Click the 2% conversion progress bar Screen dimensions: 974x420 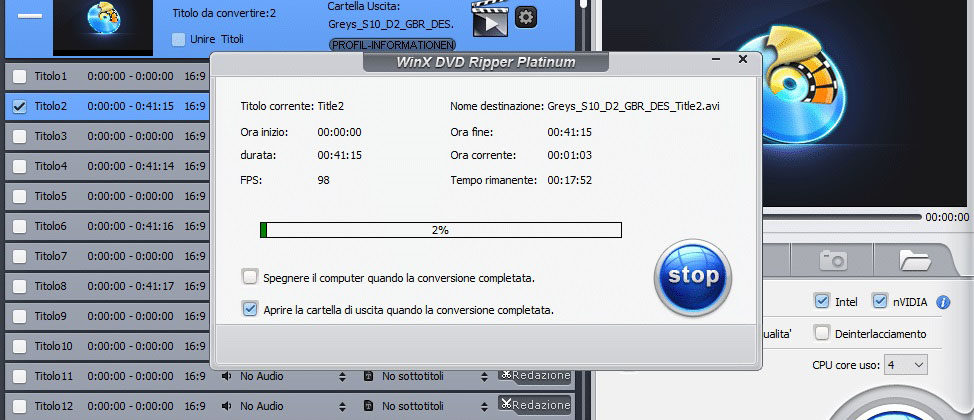tap(440, 230)
